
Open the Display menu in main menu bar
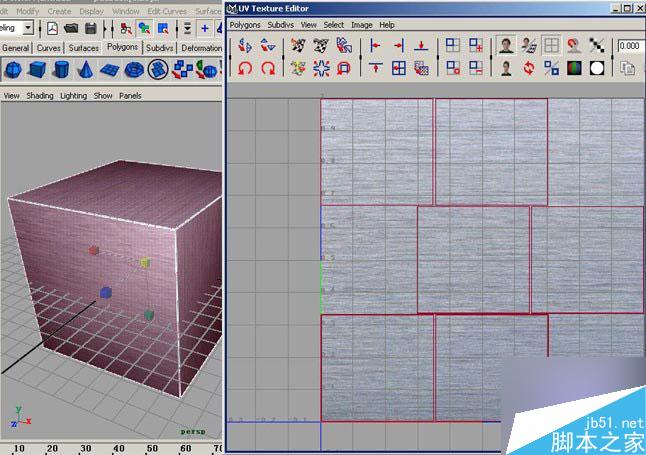tap(91, 11)
